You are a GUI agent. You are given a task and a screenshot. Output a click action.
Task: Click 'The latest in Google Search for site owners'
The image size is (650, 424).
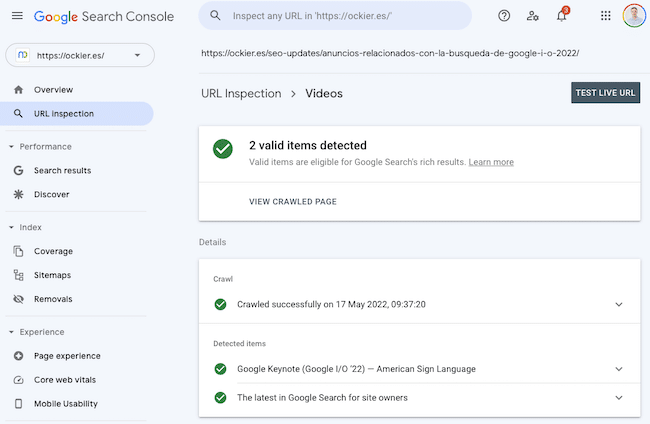pos(322,397)
